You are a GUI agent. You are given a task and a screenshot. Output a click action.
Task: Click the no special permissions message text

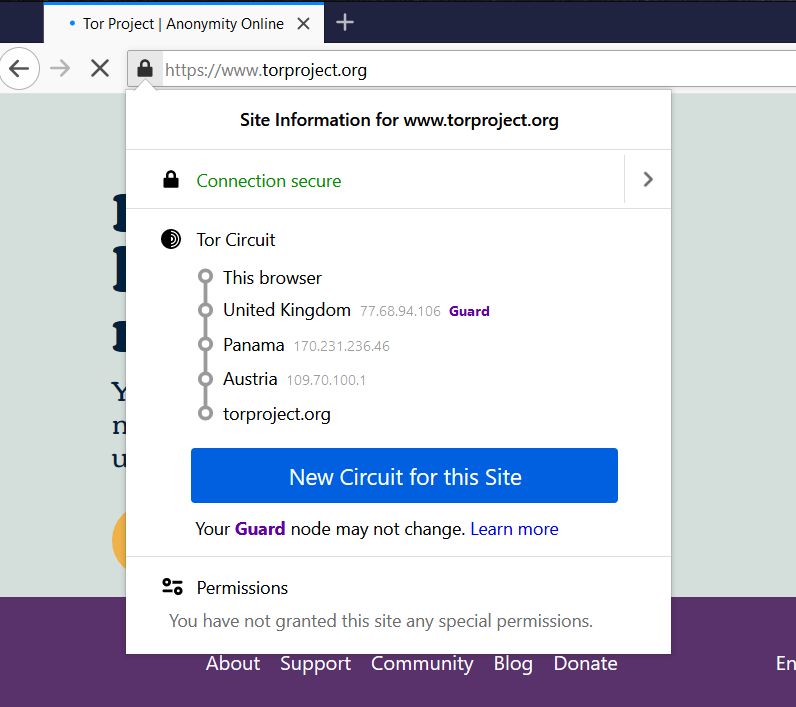pyautogui.click(x=381, y=621)
